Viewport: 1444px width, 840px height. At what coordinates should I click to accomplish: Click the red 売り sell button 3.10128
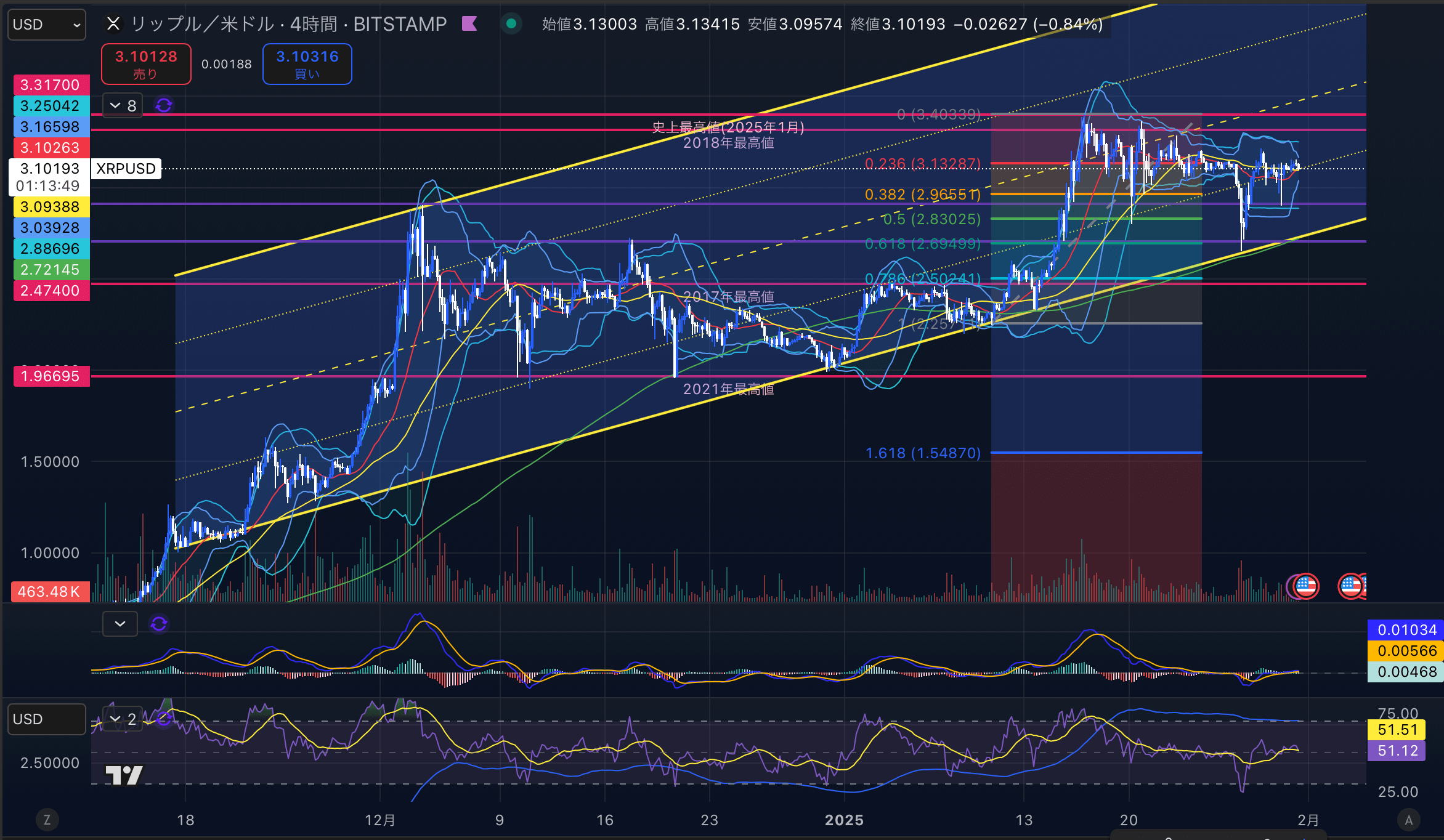click(146, 64)
